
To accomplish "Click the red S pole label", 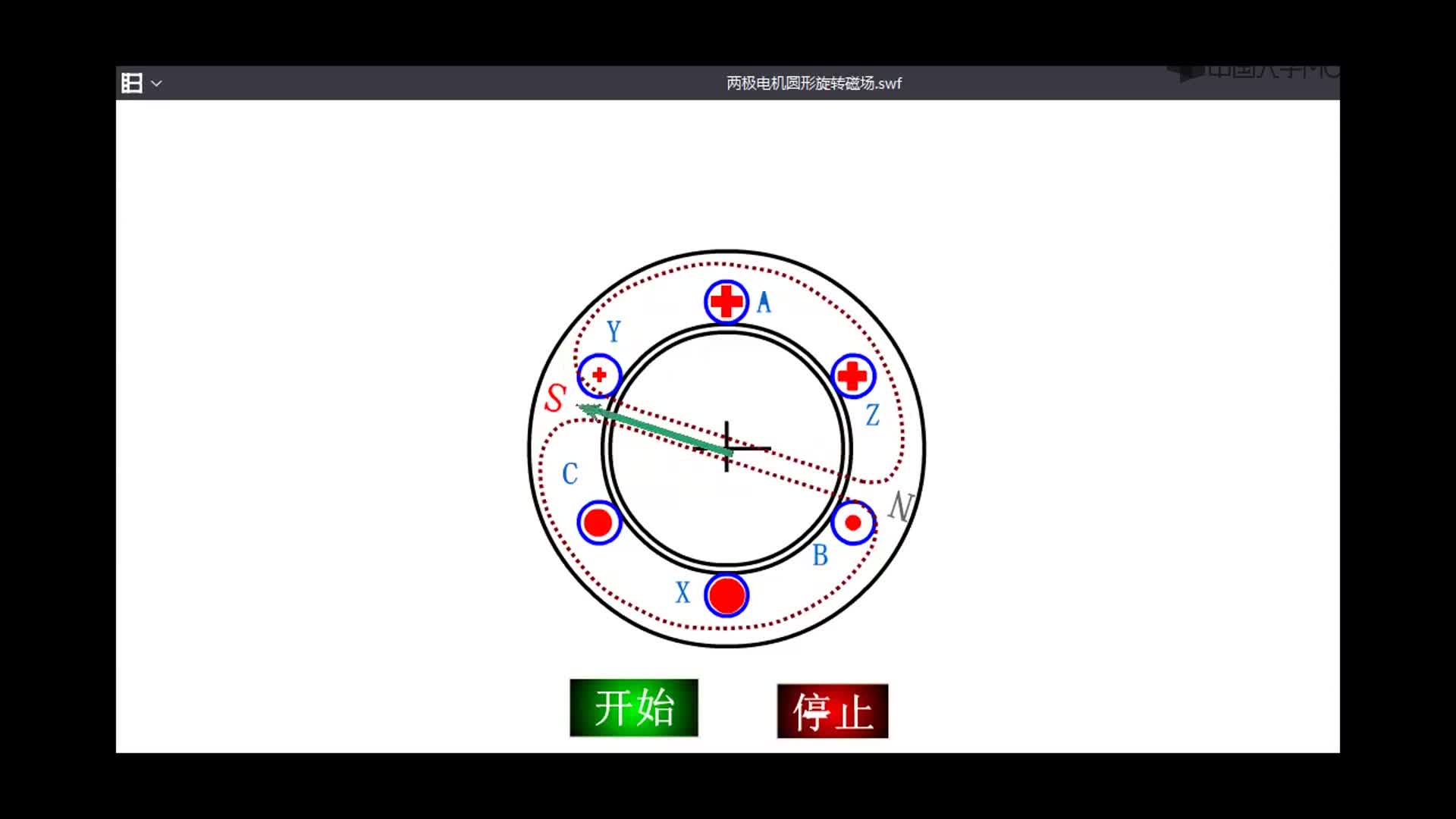I will point(556,397).
